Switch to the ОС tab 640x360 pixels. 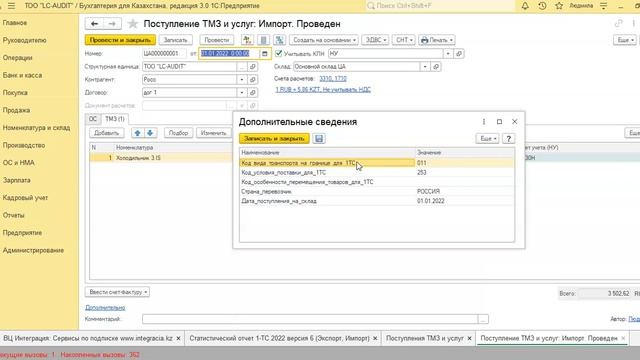(93, 119)
